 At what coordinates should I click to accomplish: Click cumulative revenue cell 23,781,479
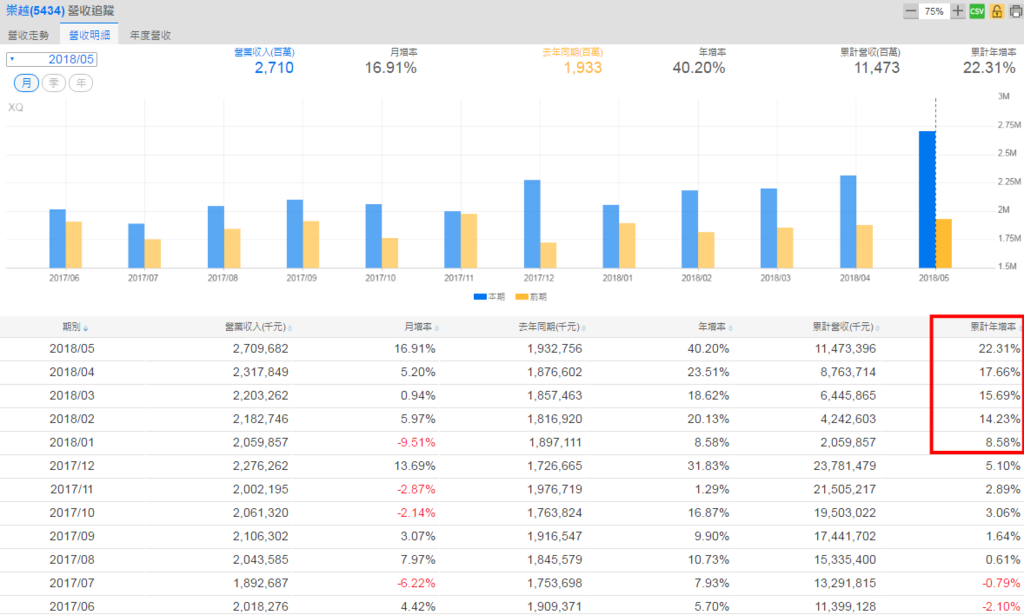click(845, 466)
